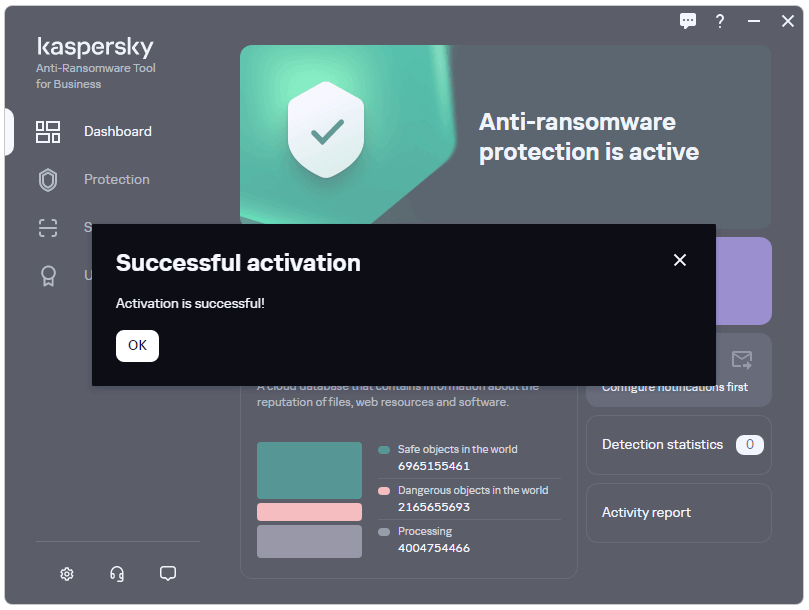Click Dangerous objects count 2165655693
Image resolution: width=809 pixels, height=610 pixels.
pyautogui.click(x=434, y=507)
